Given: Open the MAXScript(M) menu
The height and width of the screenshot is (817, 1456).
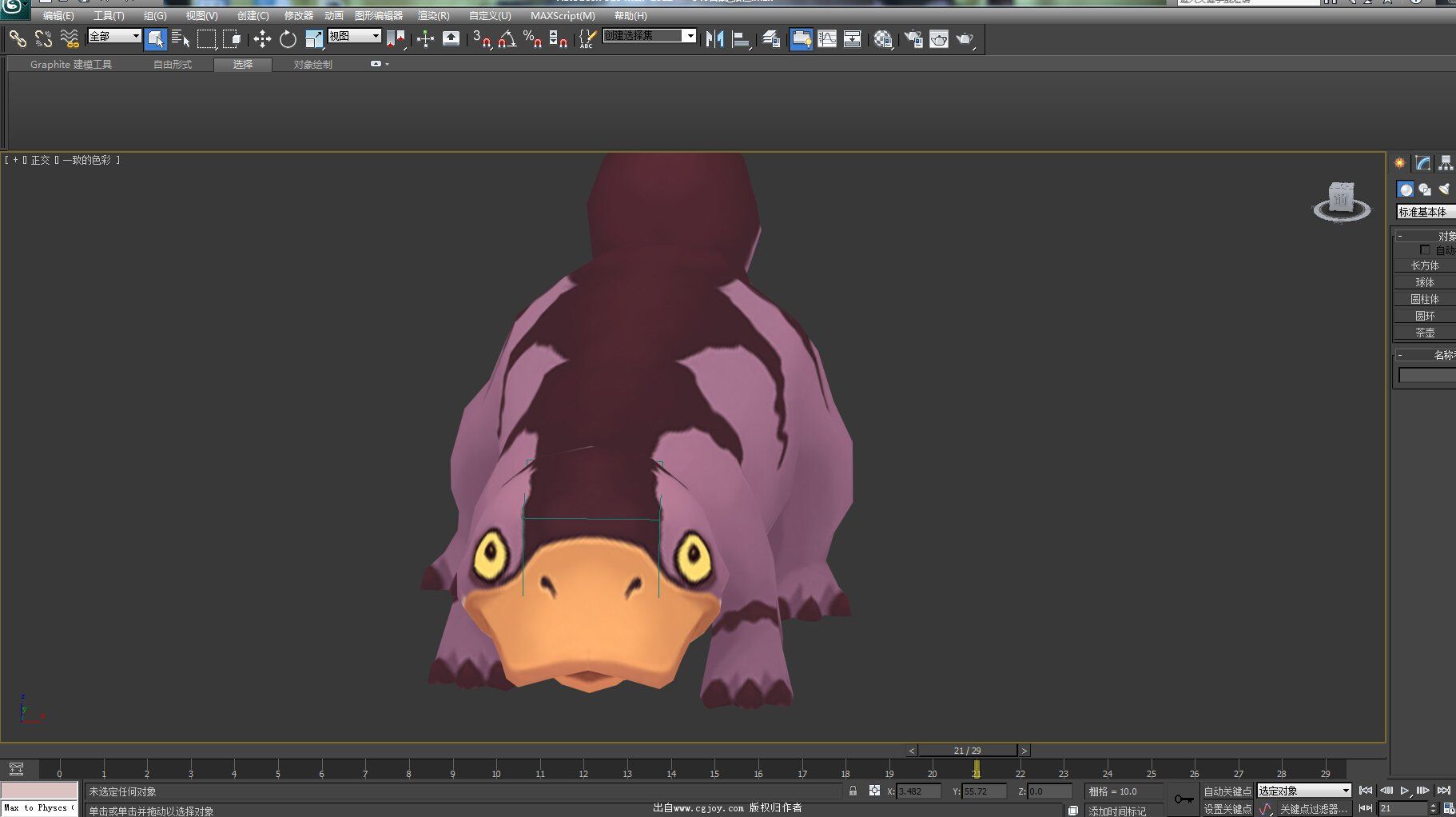Looking at the screenshot, I should [x=563, y=16].
